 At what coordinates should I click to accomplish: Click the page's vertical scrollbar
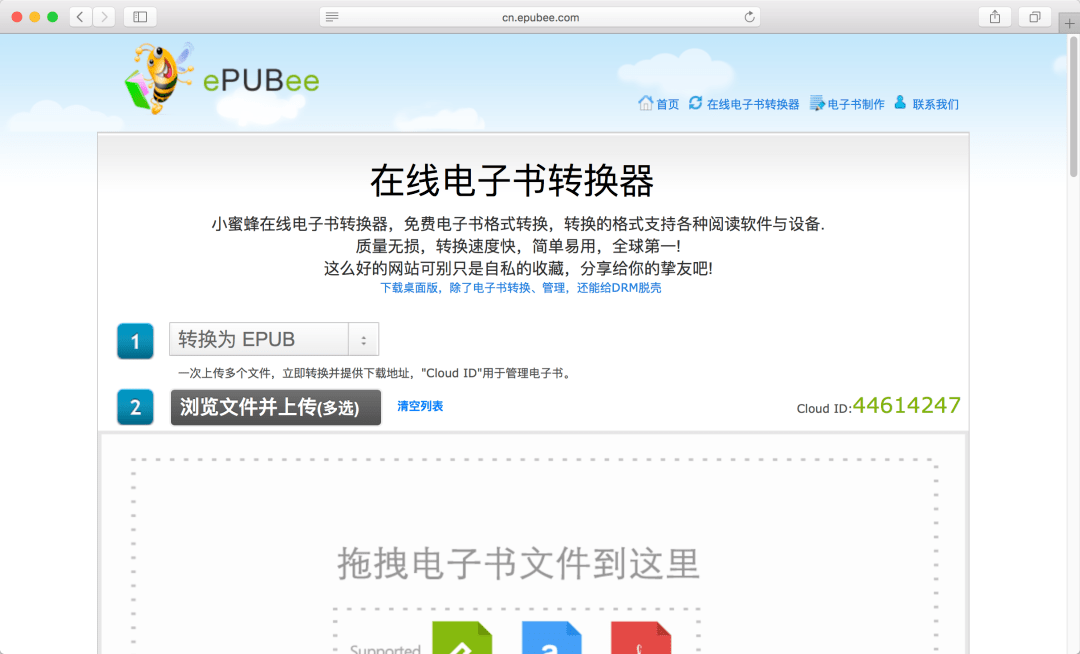coord(1073,107)
